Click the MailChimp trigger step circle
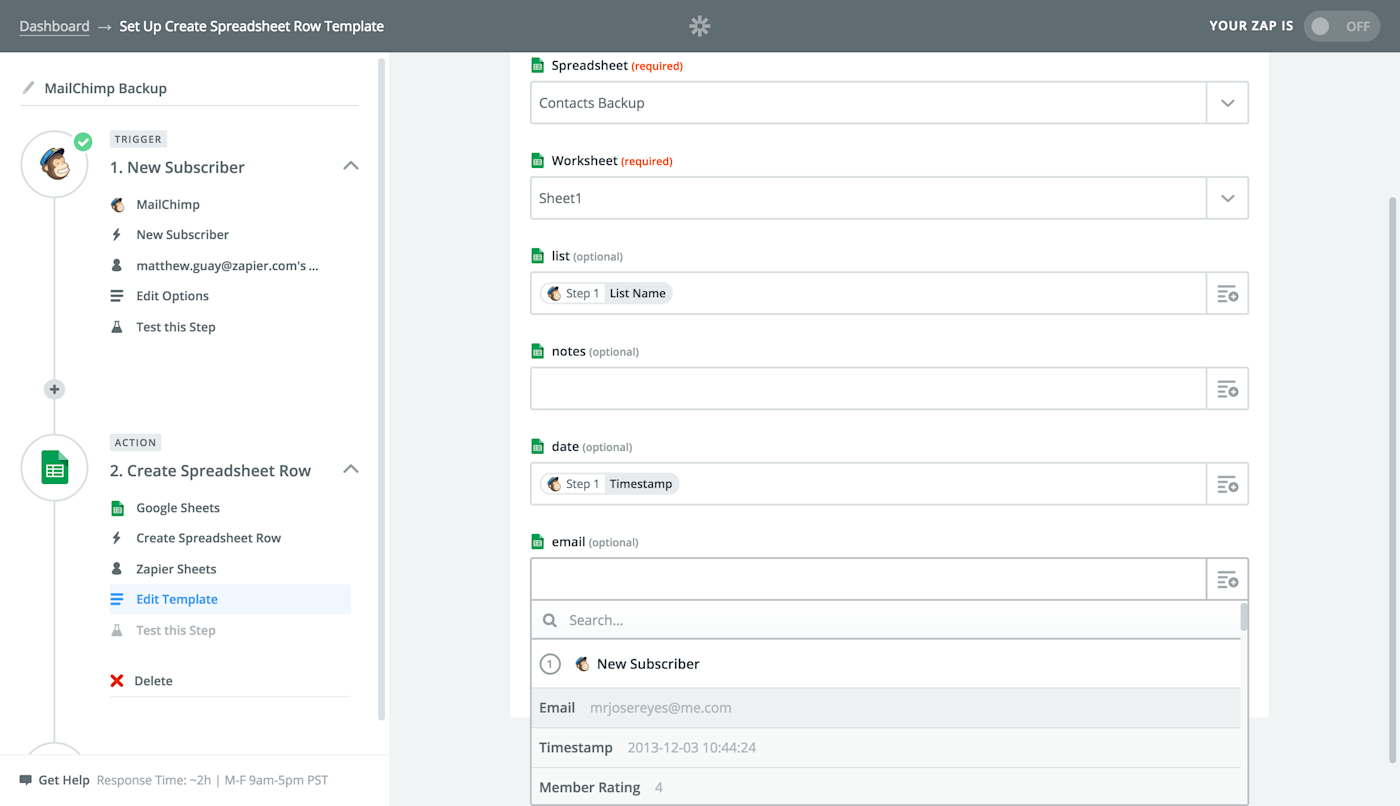1400x806 pixels. click(55, 164)
